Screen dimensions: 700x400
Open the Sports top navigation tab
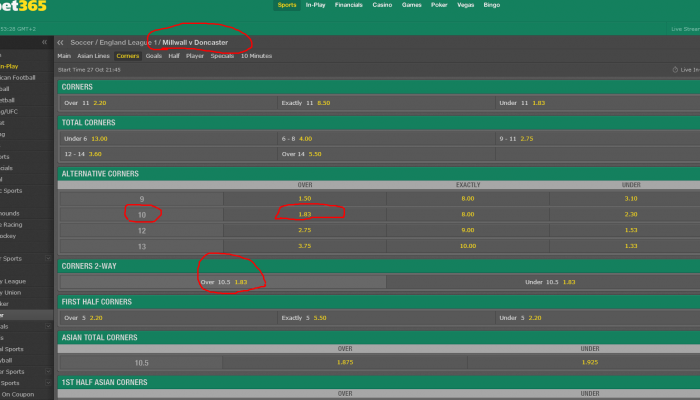click(x=287, y=5)
